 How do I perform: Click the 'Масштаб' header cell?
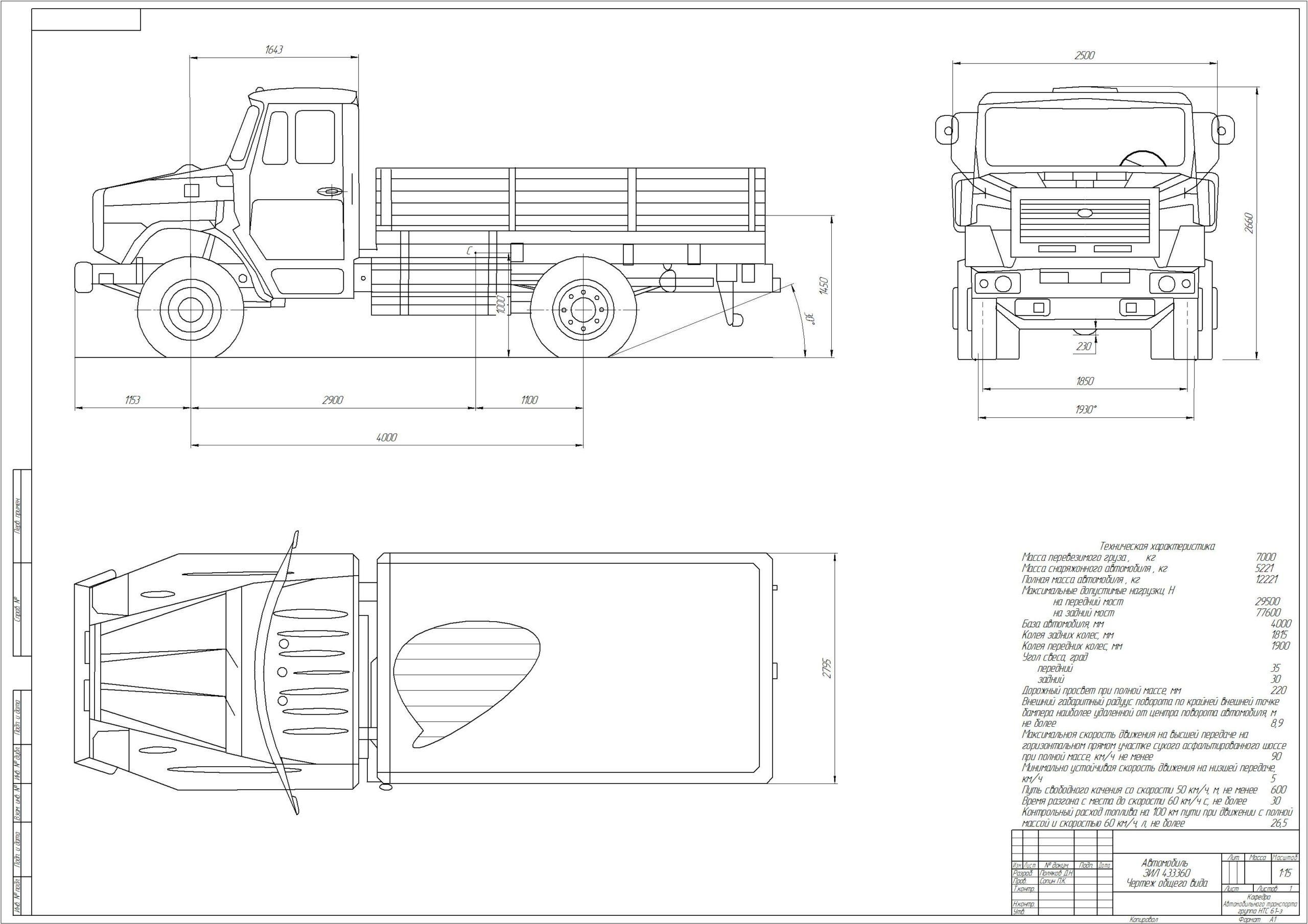[x=1285, y=858]
